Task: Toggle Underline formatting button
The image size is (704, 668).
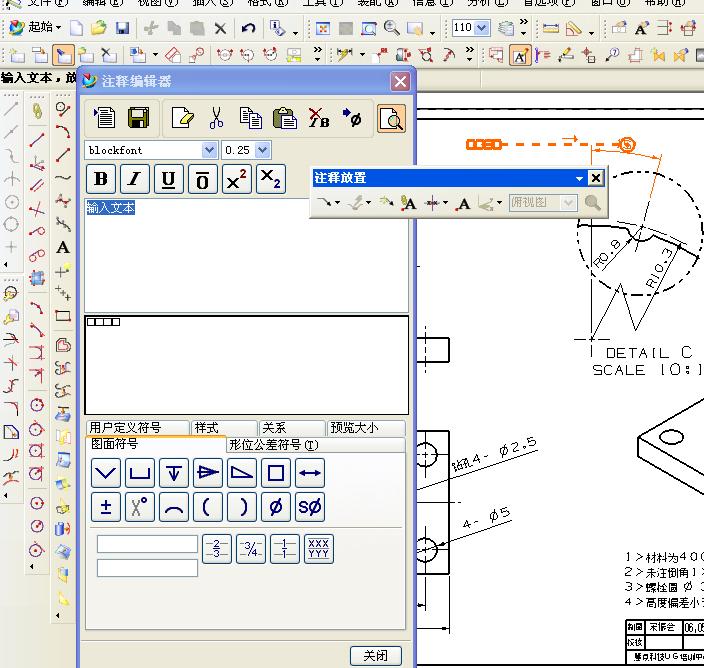Action: pyautogui.click(x=169, y=179)
